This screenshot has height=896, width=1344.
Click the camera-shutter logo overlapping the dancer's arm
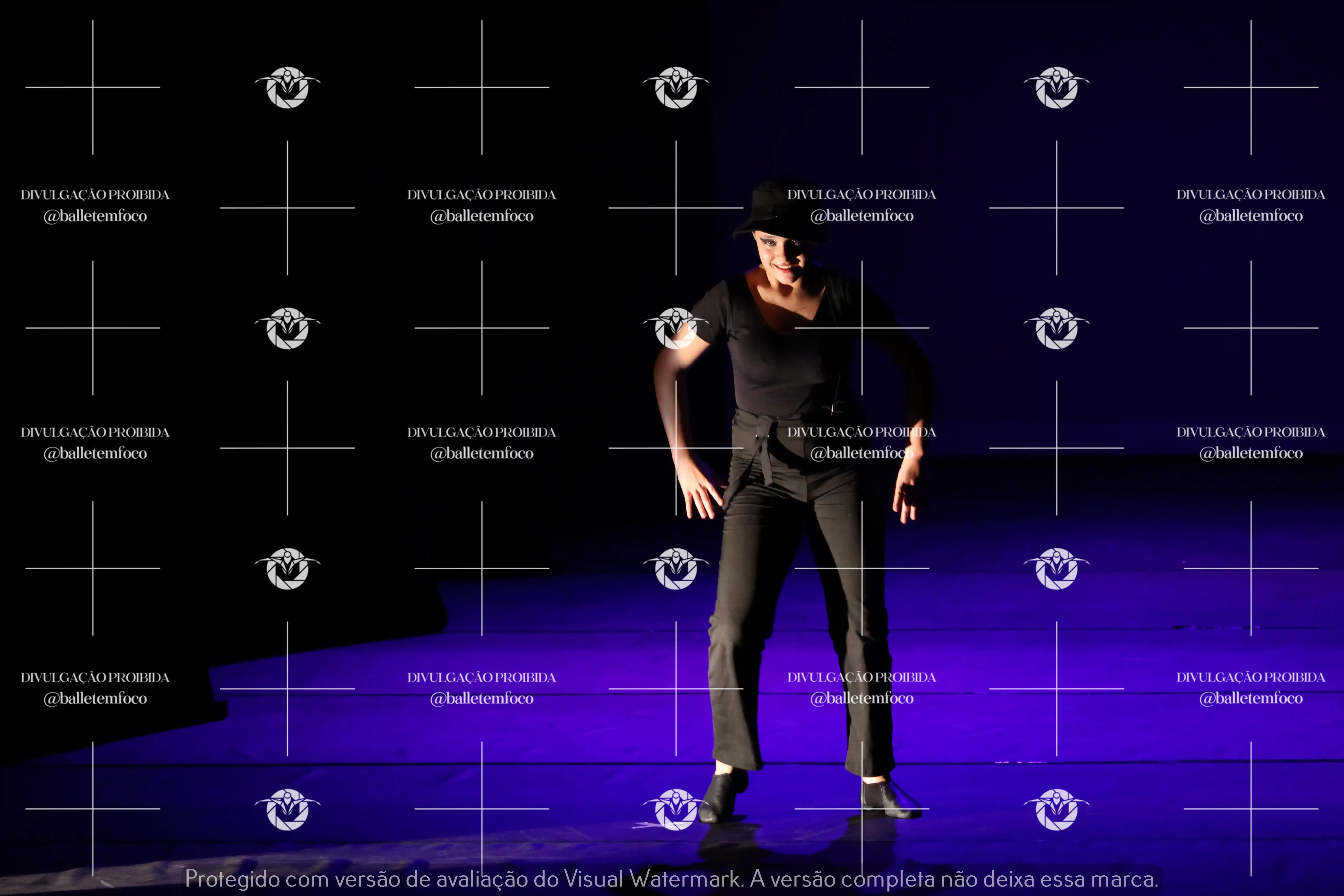tap(676, 328)
